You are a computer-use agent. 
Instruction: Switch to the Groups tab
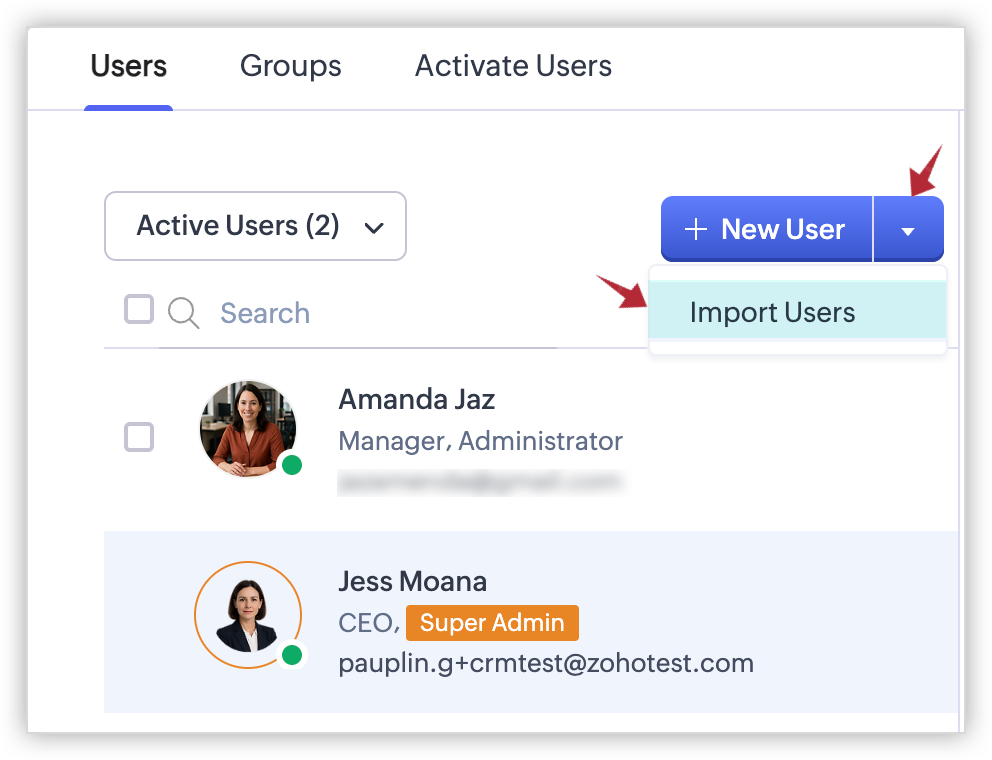[x=290, y=66]
